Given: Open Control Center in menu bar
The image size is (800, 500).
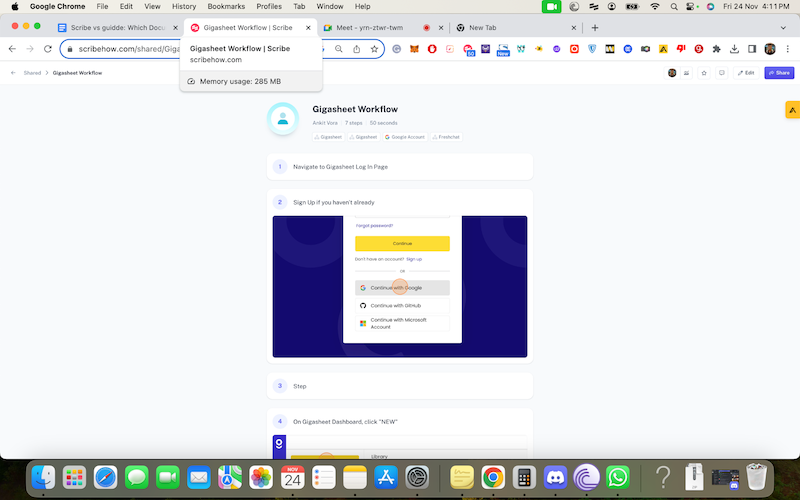Looking at the screenshot, I should (691, 7).
